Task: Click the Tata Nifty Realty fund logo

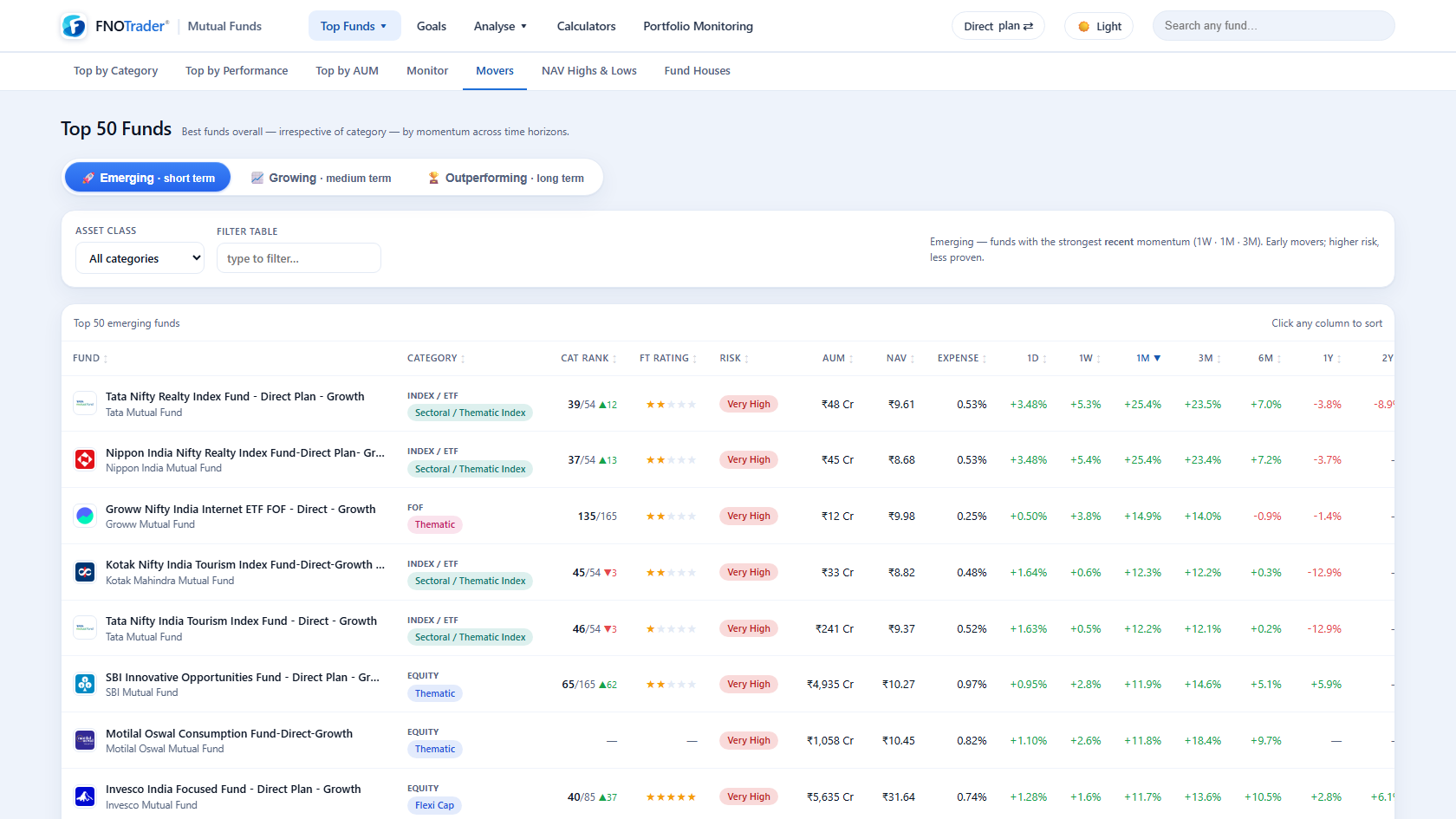Action: [x=85, y=404]
